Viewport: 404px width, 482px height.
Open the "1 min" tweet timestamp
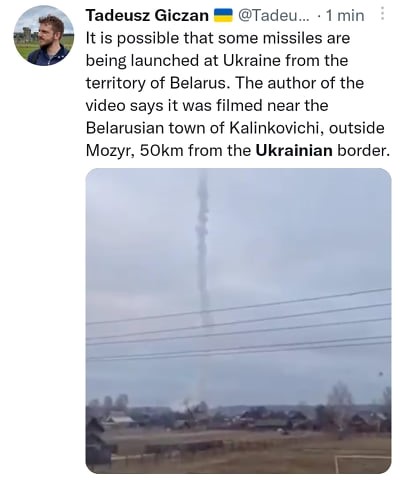(345, 16)
